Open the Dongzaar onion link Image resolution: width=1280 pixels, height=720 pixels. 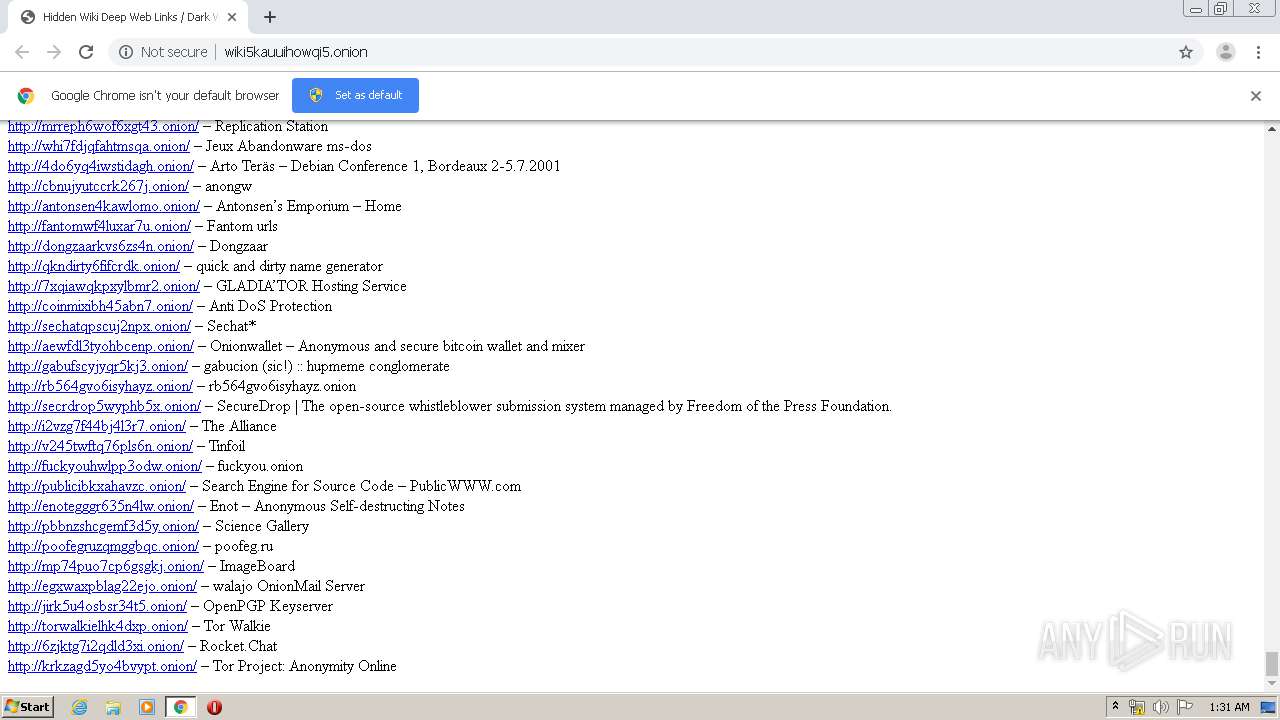101,246
